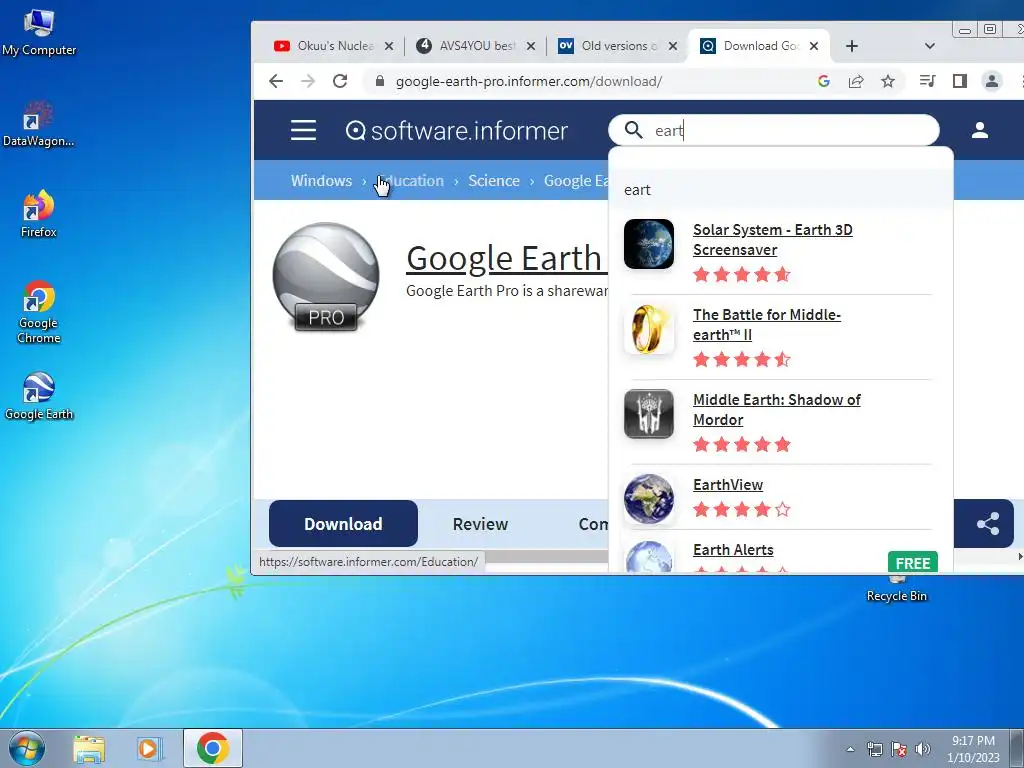Click the address bar URL
The height and width of the screenshot is (768, 1024).
pyautogui.click(x=529, y=82)
